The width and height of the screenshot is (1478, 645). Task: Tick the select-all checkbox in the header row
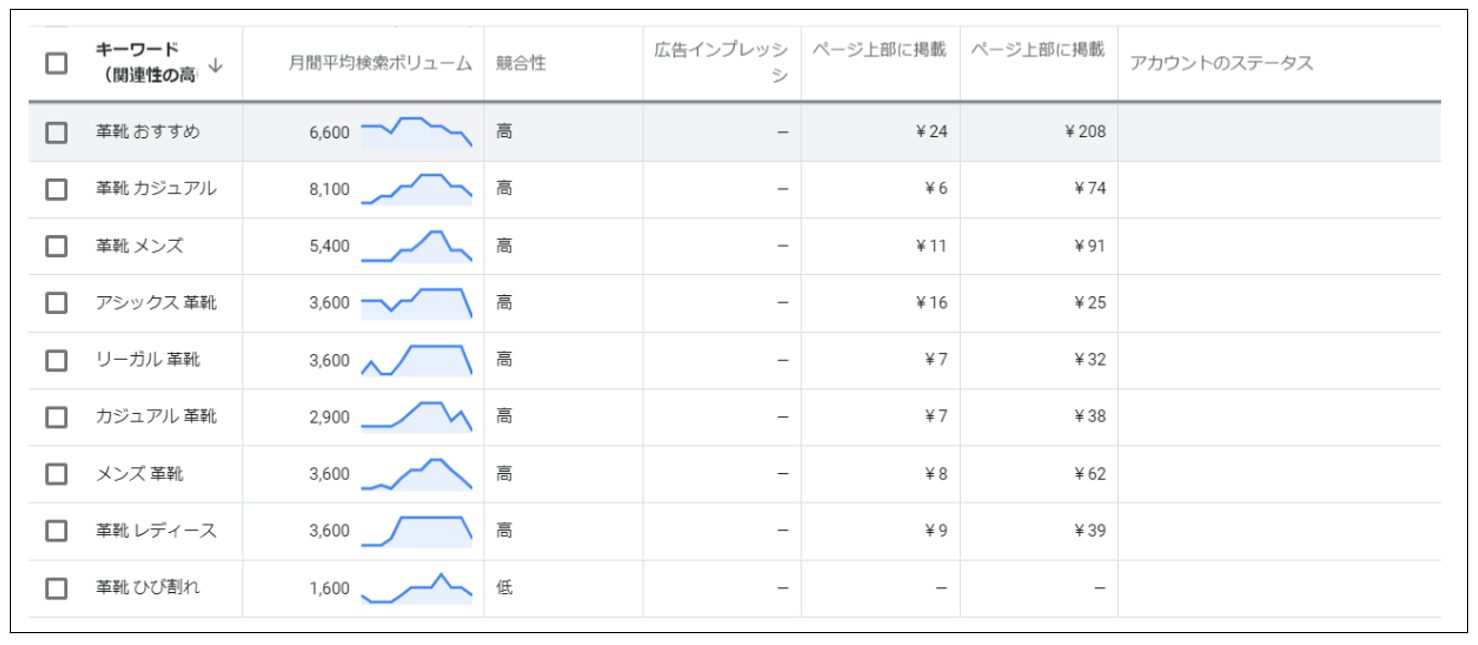pyautogui.click(x=57, y=63)
